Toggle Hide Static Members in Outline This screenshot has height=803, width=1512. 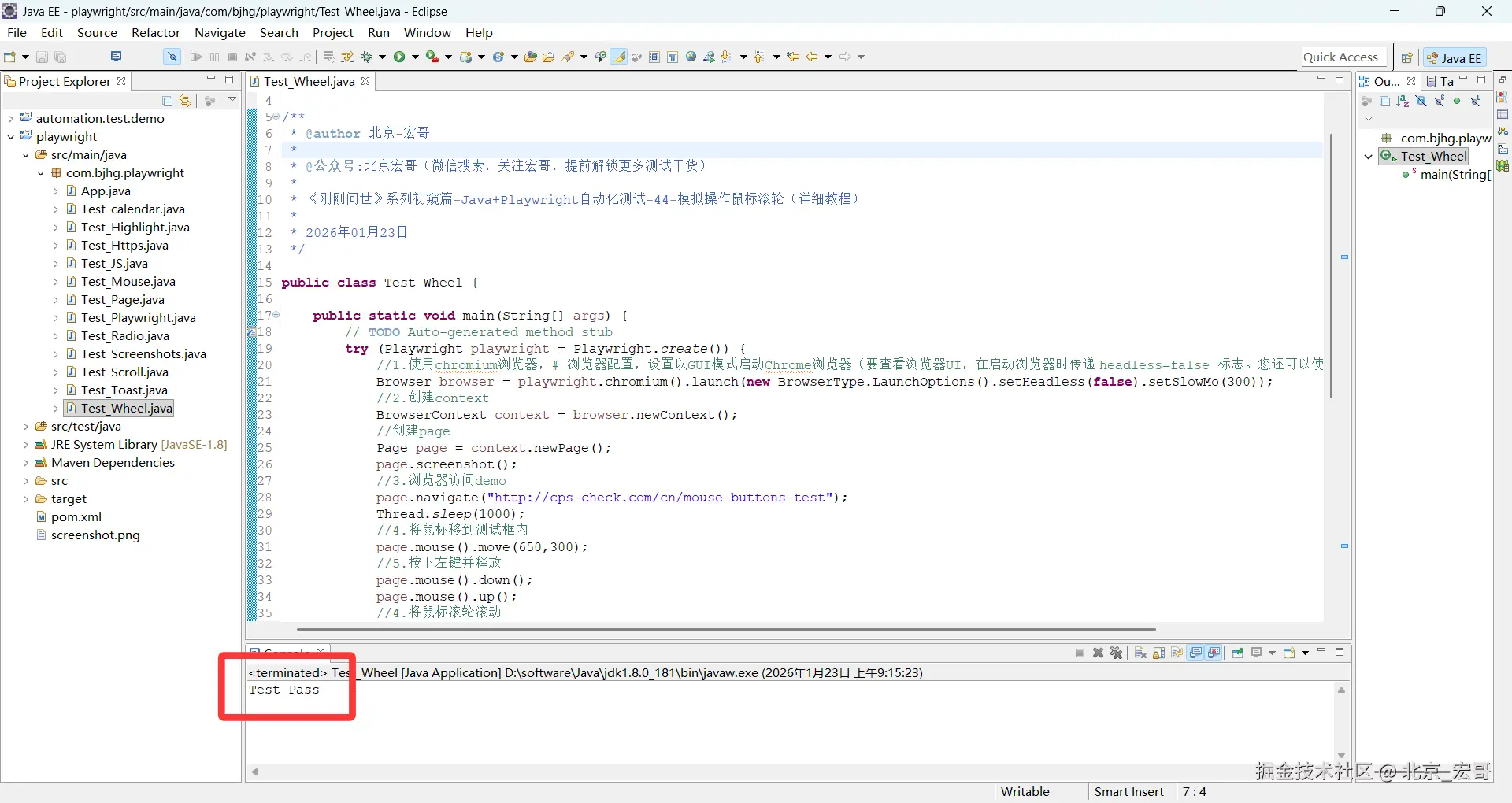(1440, 101)
